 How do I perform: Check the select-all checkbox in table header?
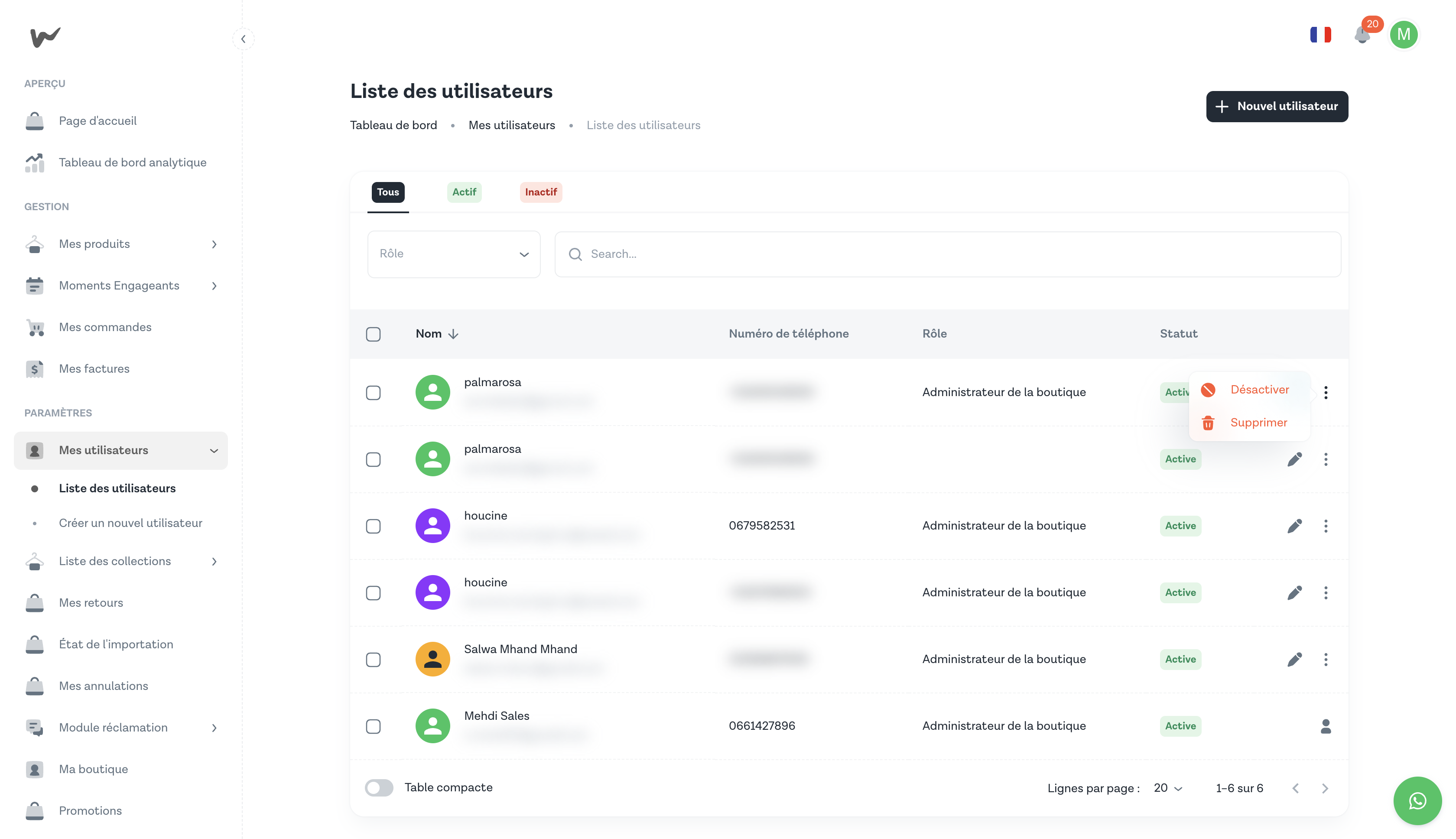[374, 334]
